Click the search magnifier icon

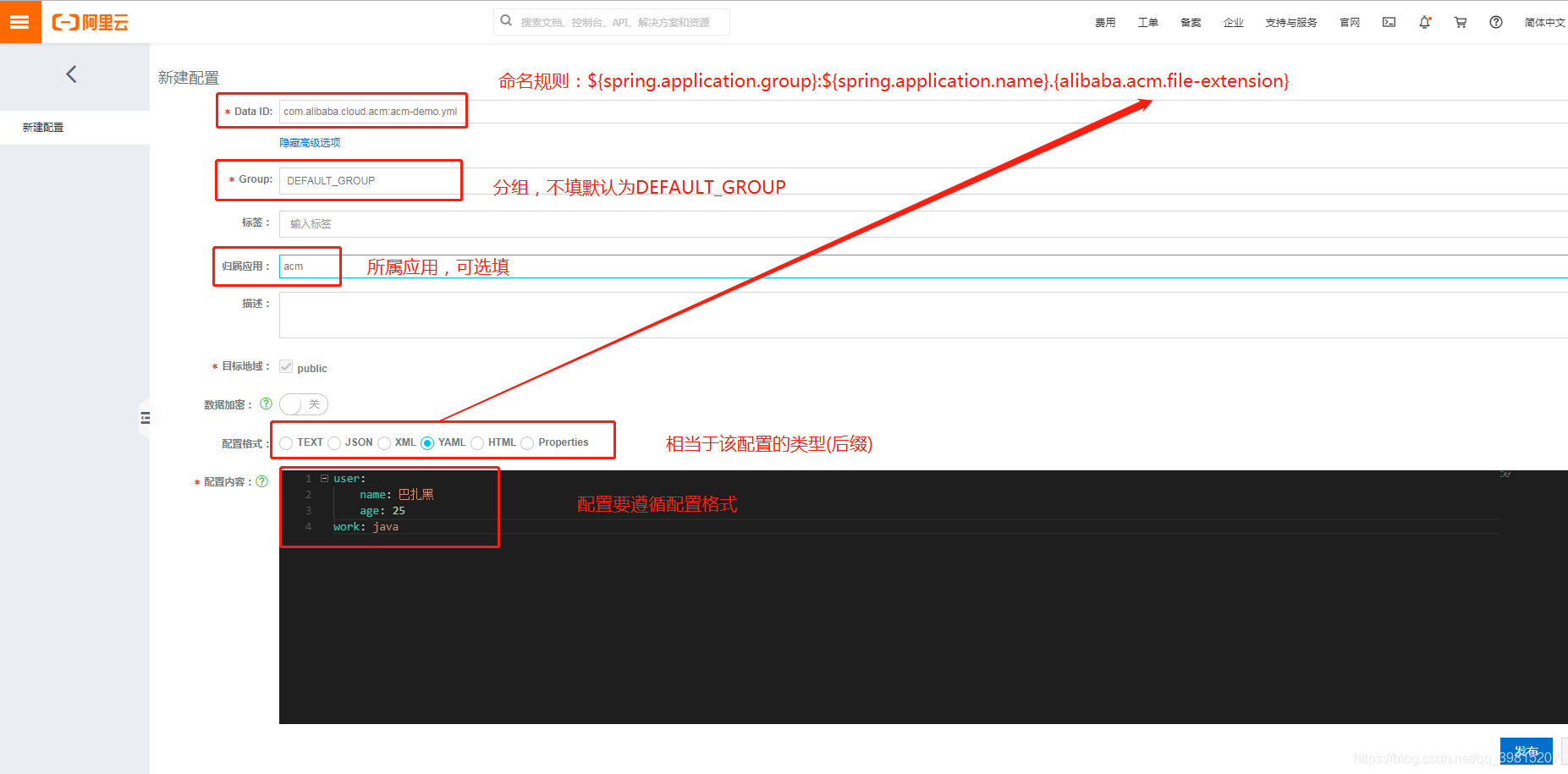coord(506,21)
